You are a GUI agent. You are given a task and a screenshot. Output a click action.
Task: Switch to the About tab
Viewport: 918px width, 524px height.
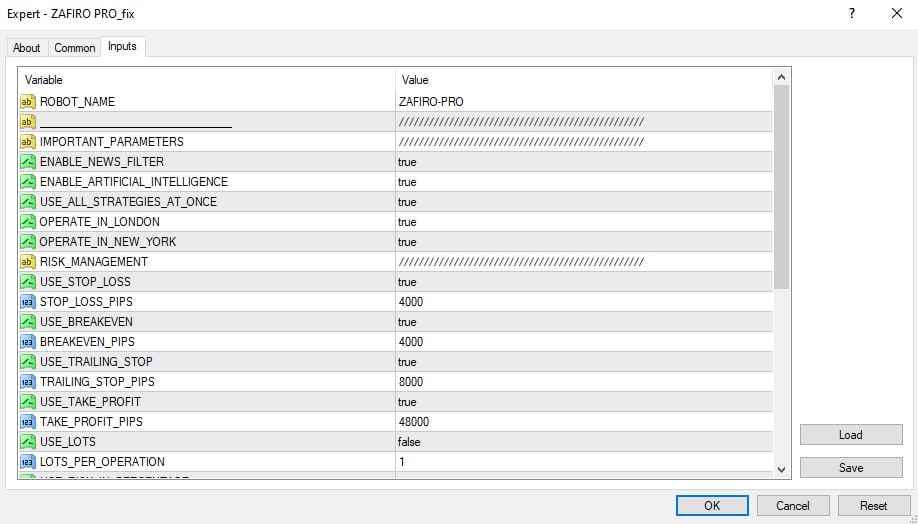click(x=27, y=48)
